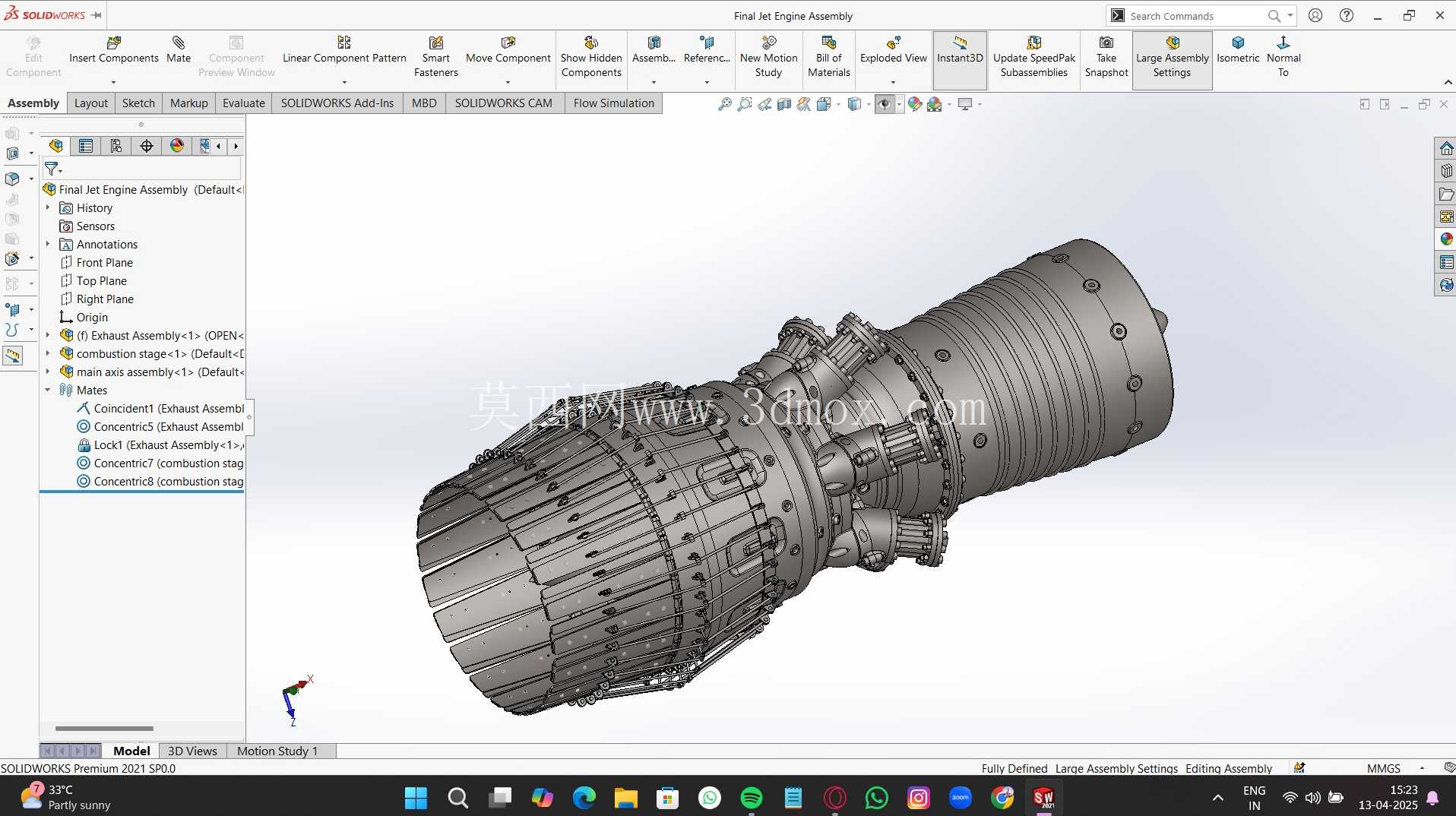The width and height of the screenshot is (1456, 816).
Task: Open Appearances icon in the task pane
Action: [x=1446, y=239]
